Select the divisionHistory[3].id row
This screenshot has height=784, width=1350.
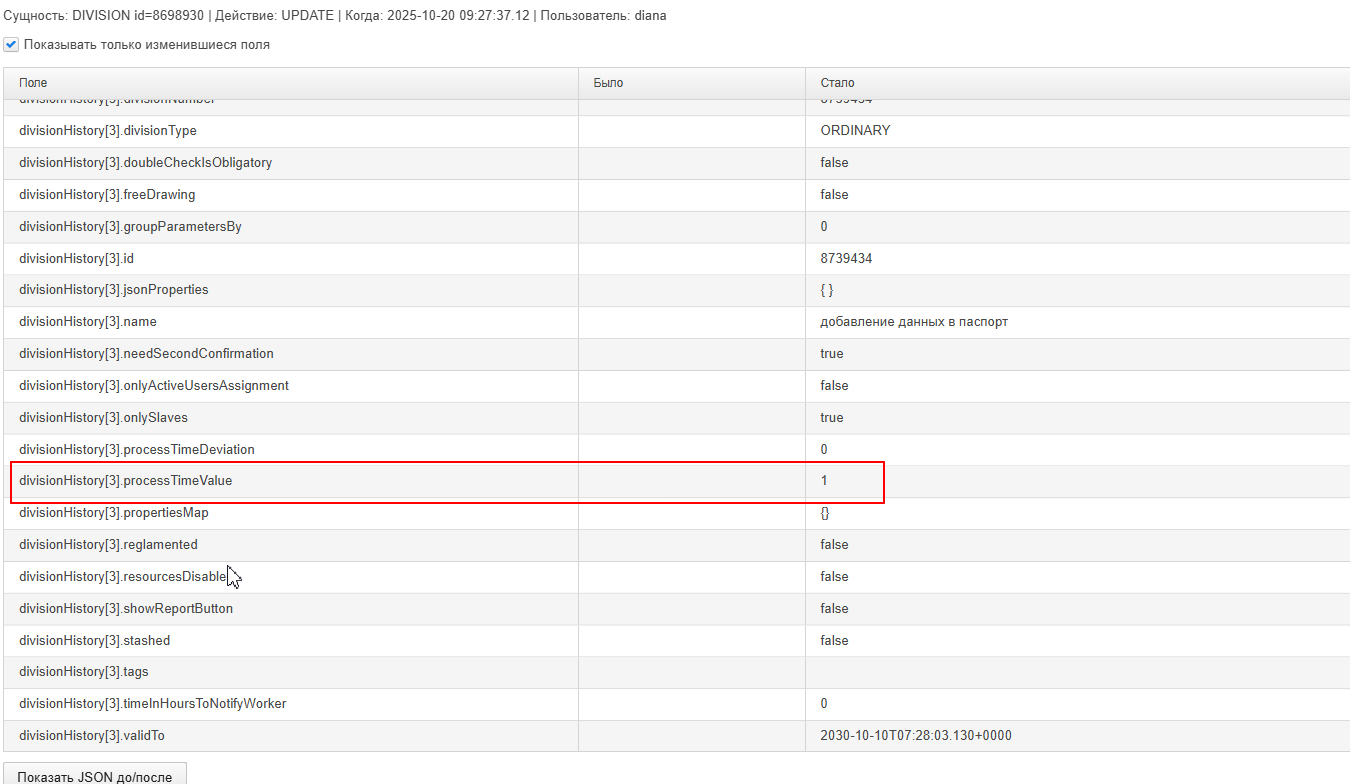tap(677, 258)
